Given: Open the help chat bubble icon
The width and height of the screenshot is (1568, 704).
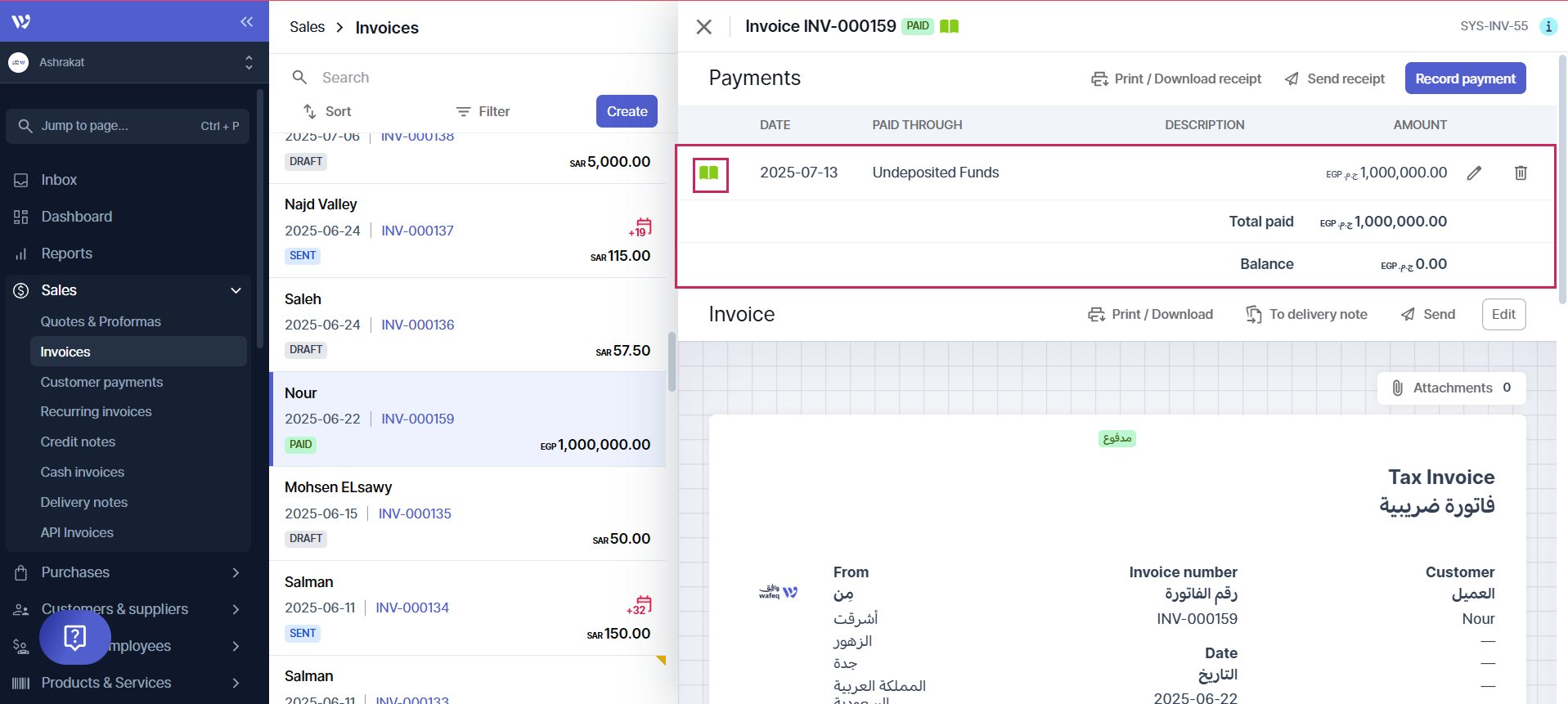Looking at the screenshot, I should pyautogui.click(x=75, y=637).
